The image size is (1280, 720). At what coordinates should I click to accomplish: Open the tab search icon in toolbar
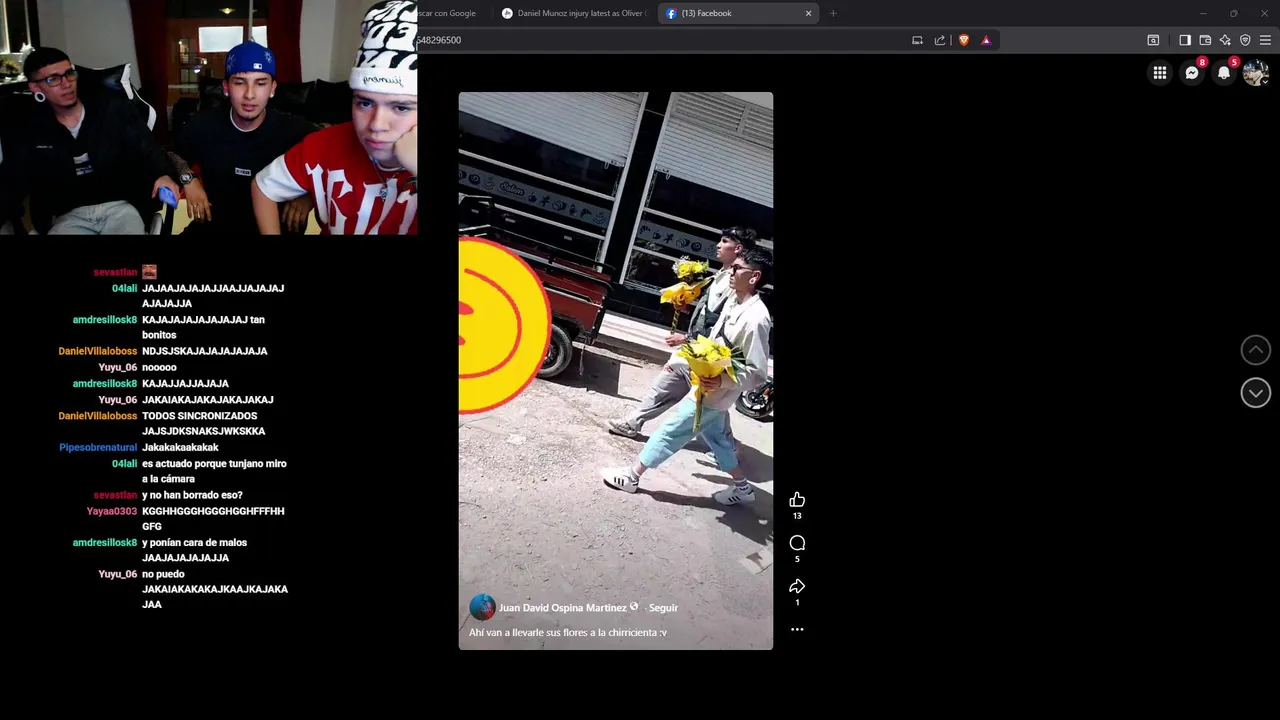(1153, 40)
